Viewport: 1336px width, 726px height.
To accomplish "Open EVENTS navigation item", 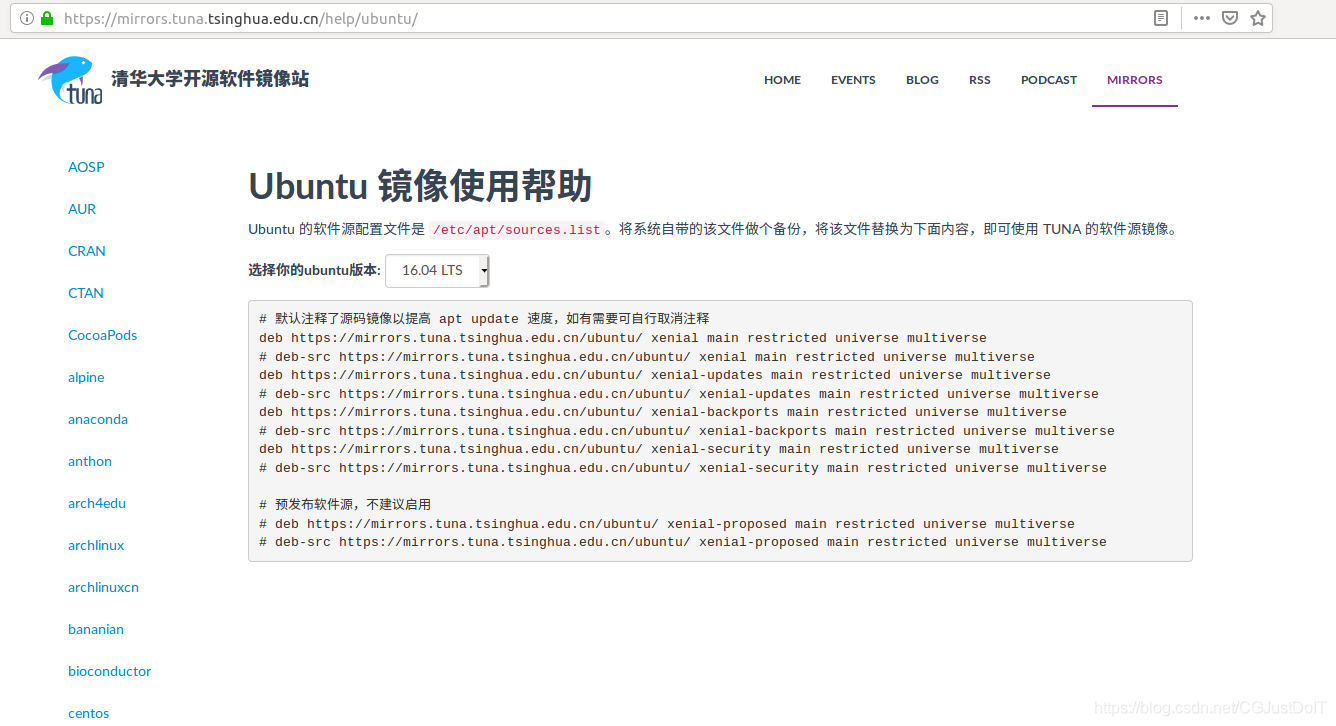I will coord(853,80).
